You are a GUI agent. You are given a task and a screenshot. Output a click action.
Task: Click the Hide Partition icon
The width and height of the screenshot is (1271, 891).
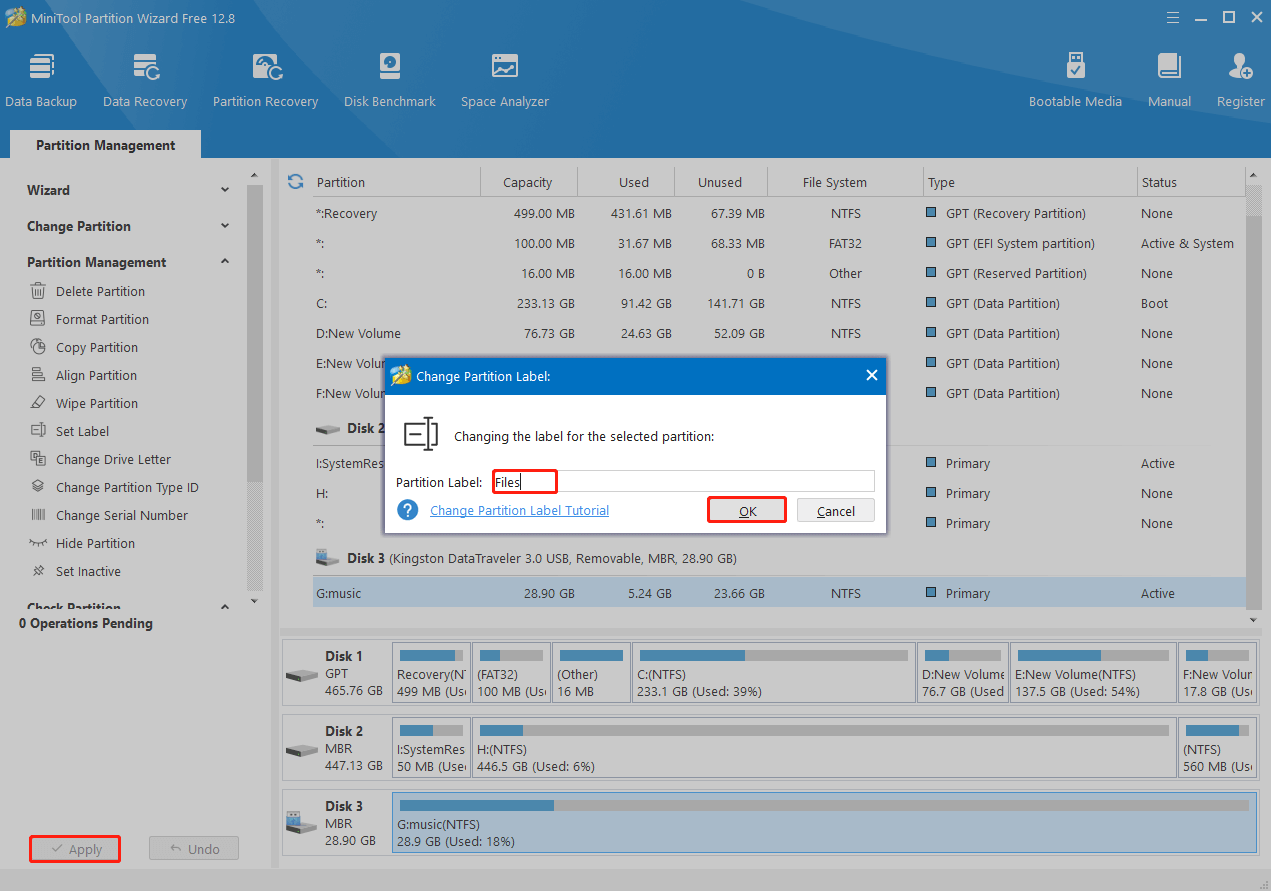pyautogui.click(x=38, y=543)
